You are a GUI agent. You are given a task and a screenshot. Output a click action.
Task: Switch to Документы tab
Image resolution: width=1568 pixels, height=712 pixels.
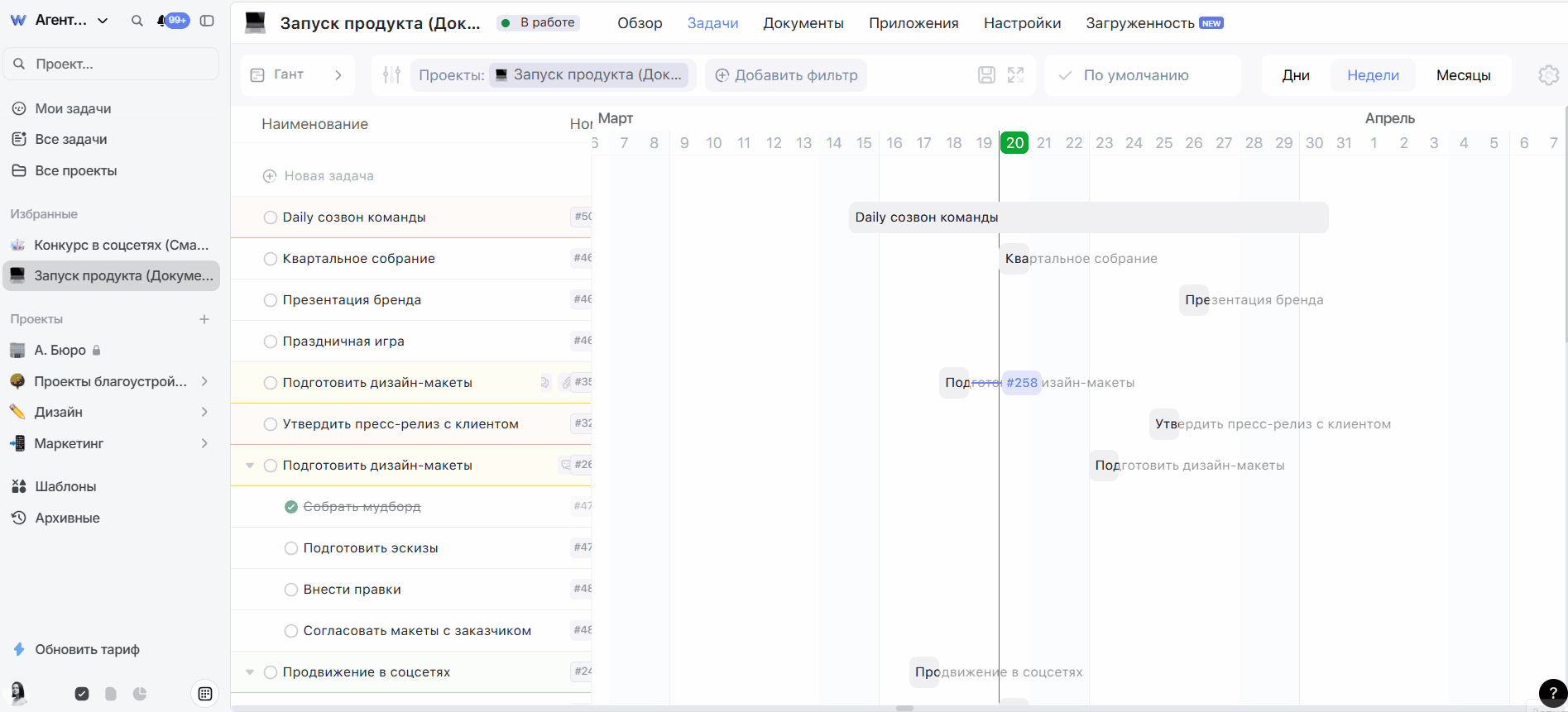click(803, 23)
